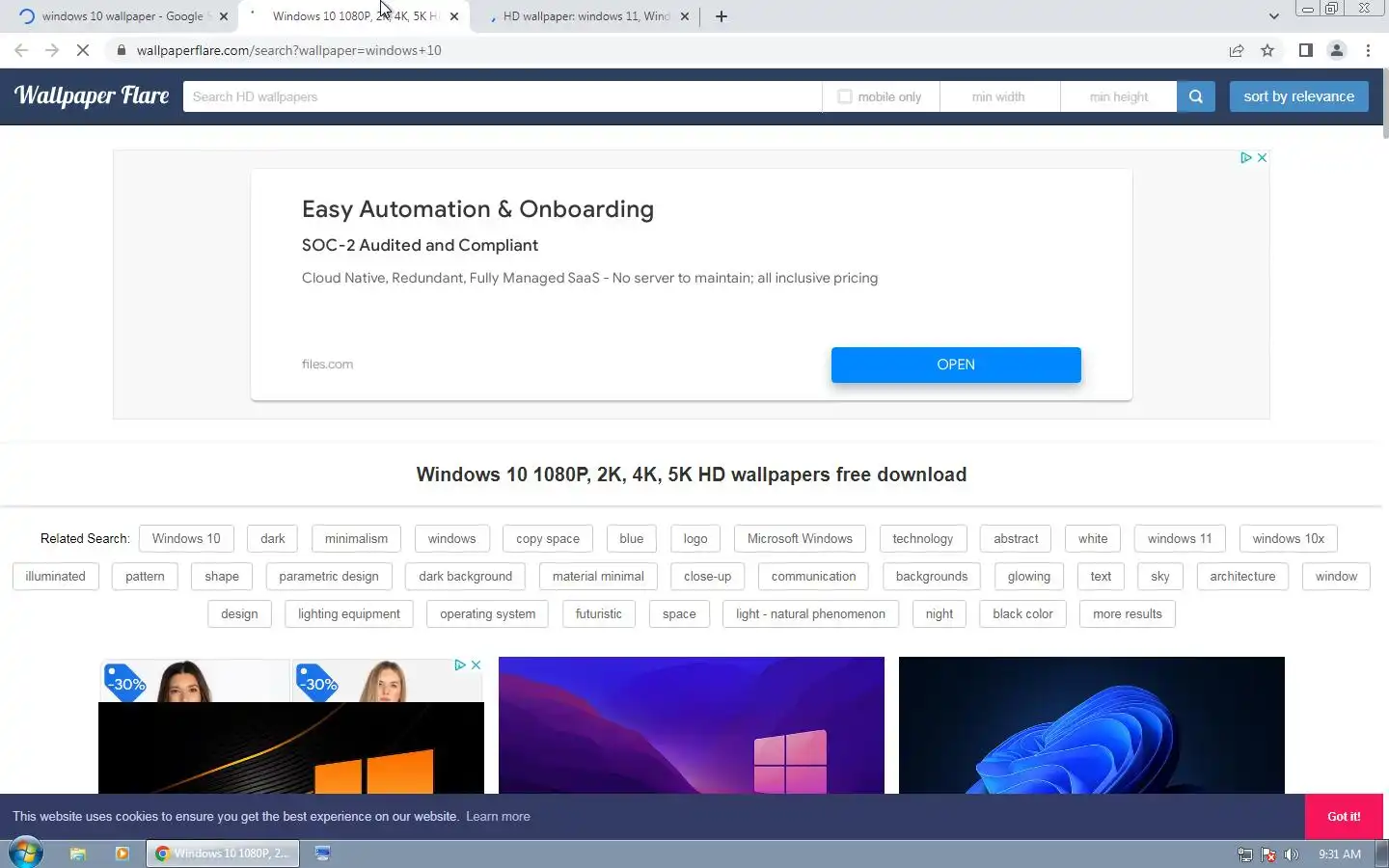The image size is (1389, 868).
Task: Click the taskbar volume speaker icon
Action: 1292,854
